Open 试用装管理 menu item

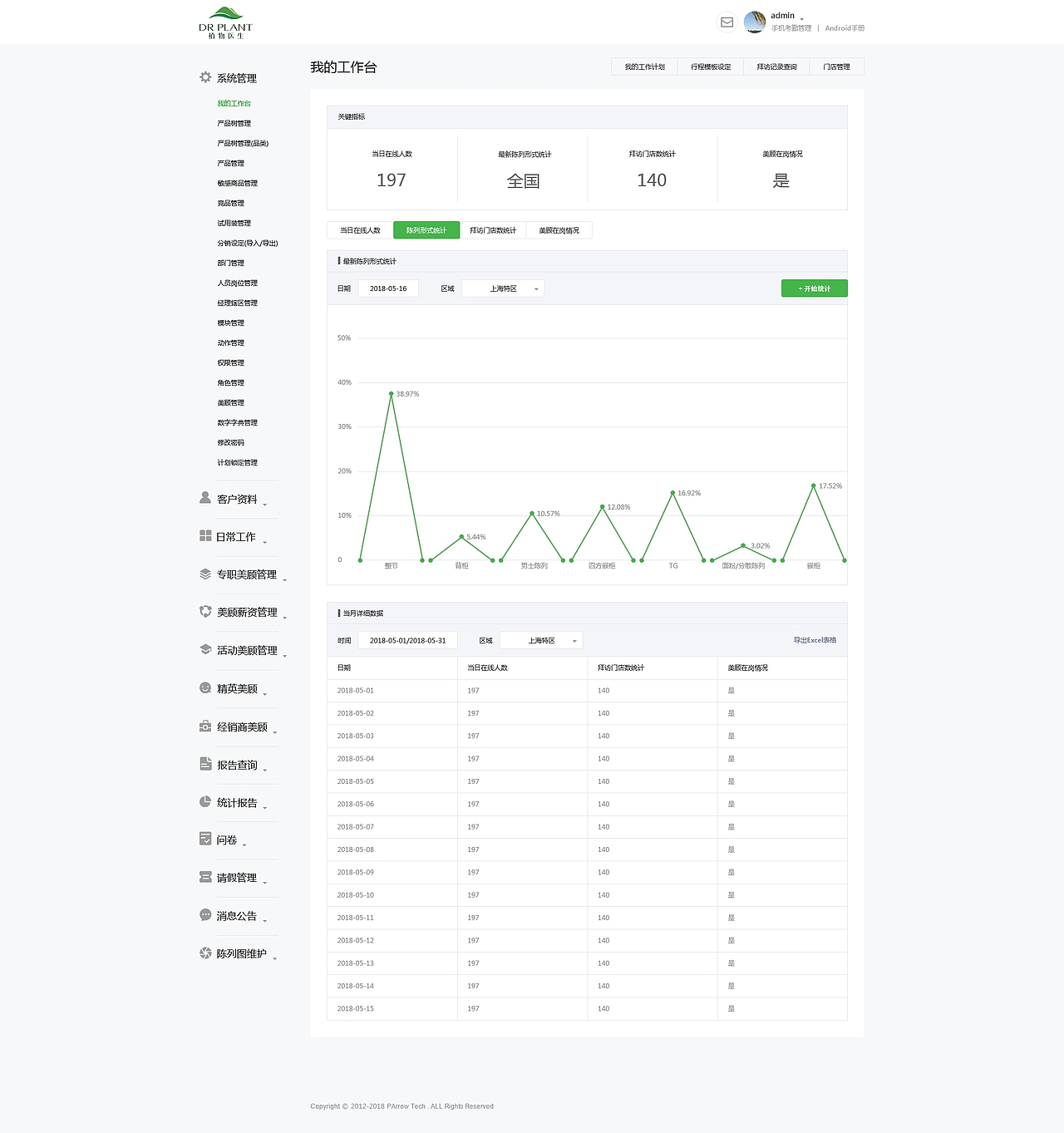234,223
